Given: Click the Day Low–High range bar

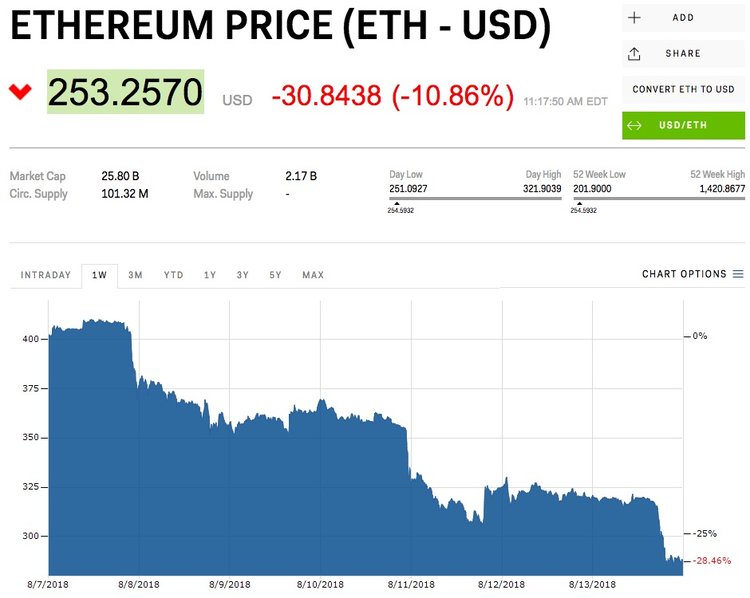Looking at the screenshot, I should click(x=475, y=198).
